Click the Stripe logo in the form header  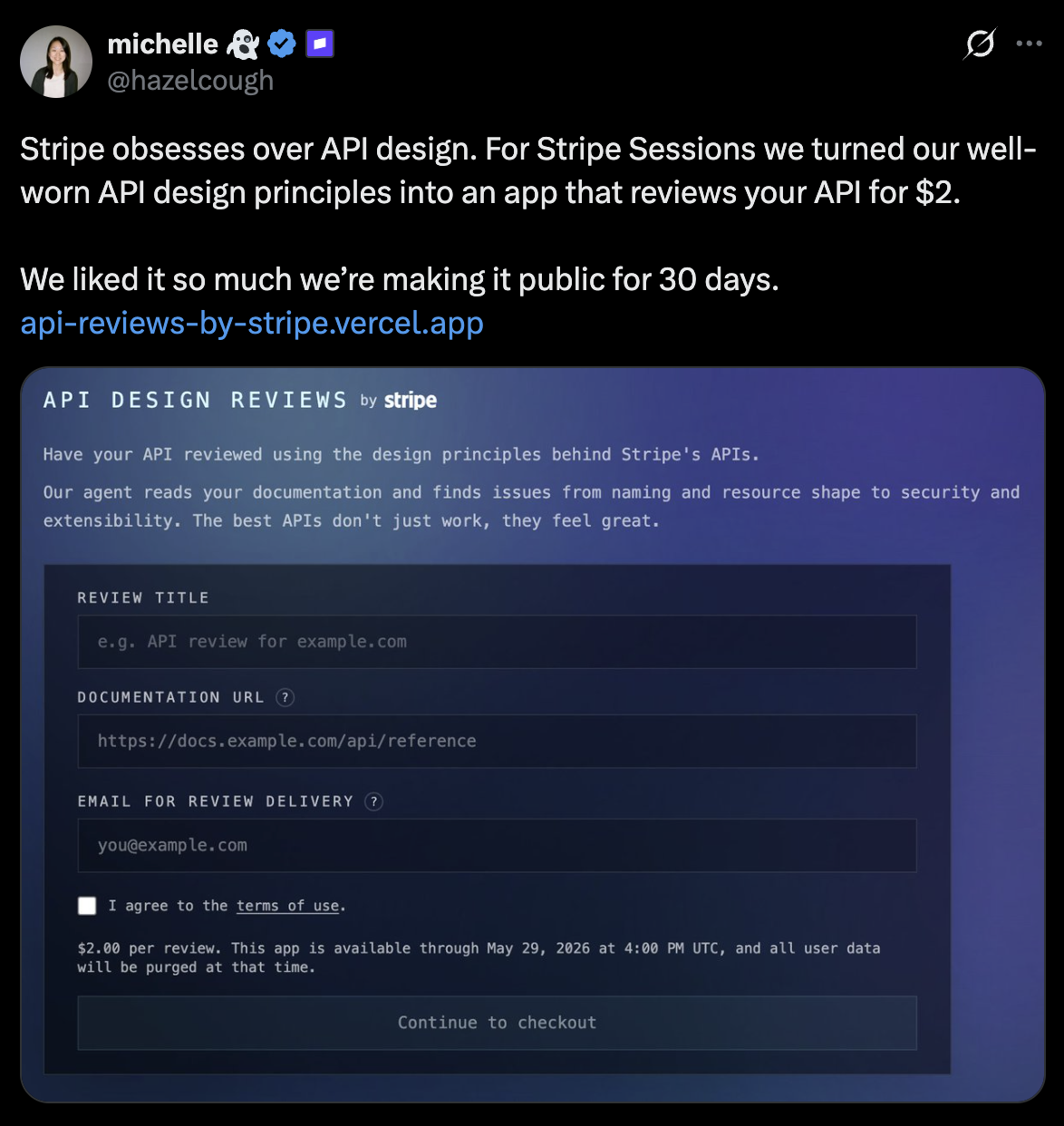click(410, 400)
